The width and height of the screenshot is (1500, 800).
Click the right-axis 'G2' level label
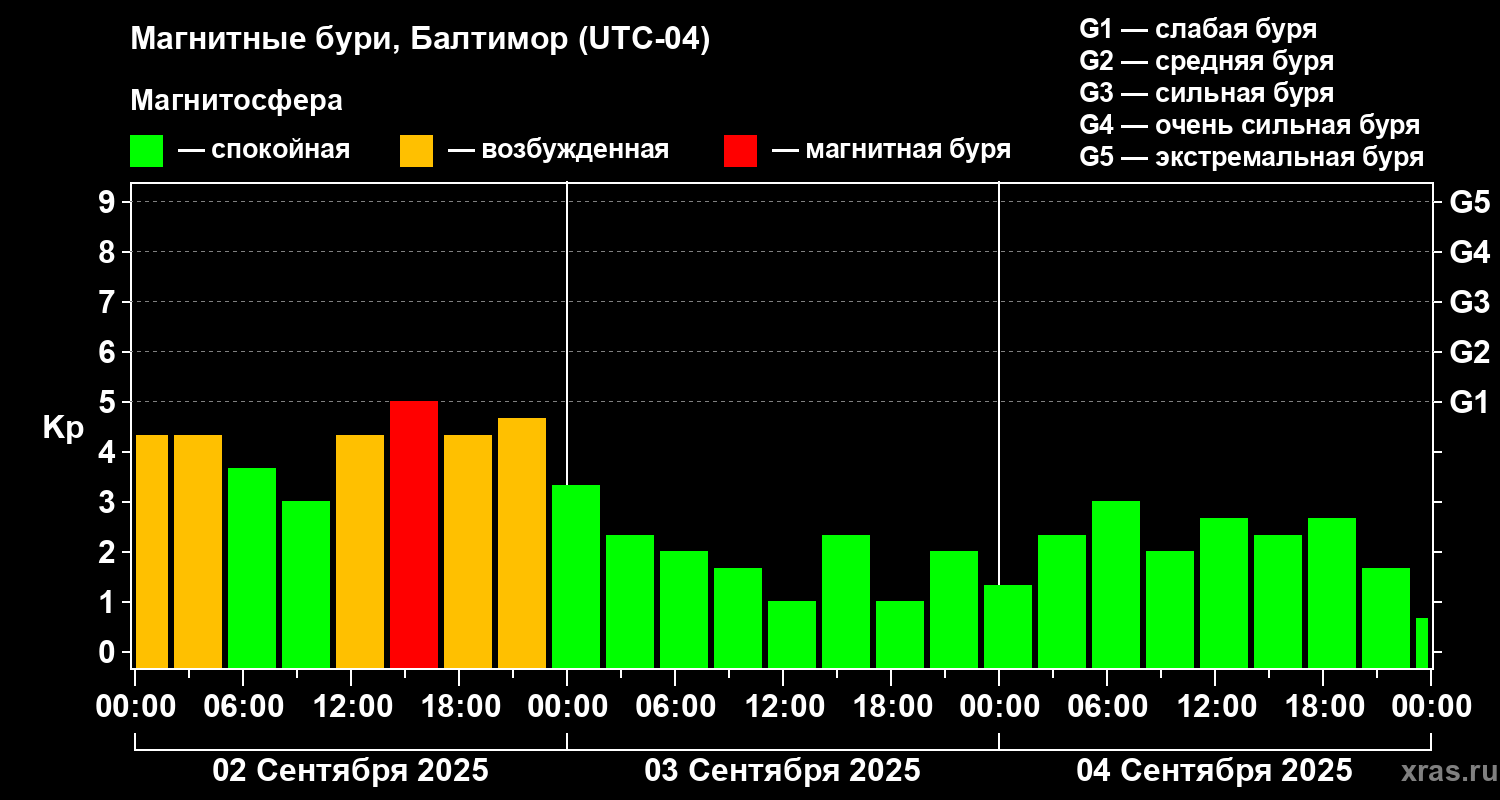coord(1469,352)
